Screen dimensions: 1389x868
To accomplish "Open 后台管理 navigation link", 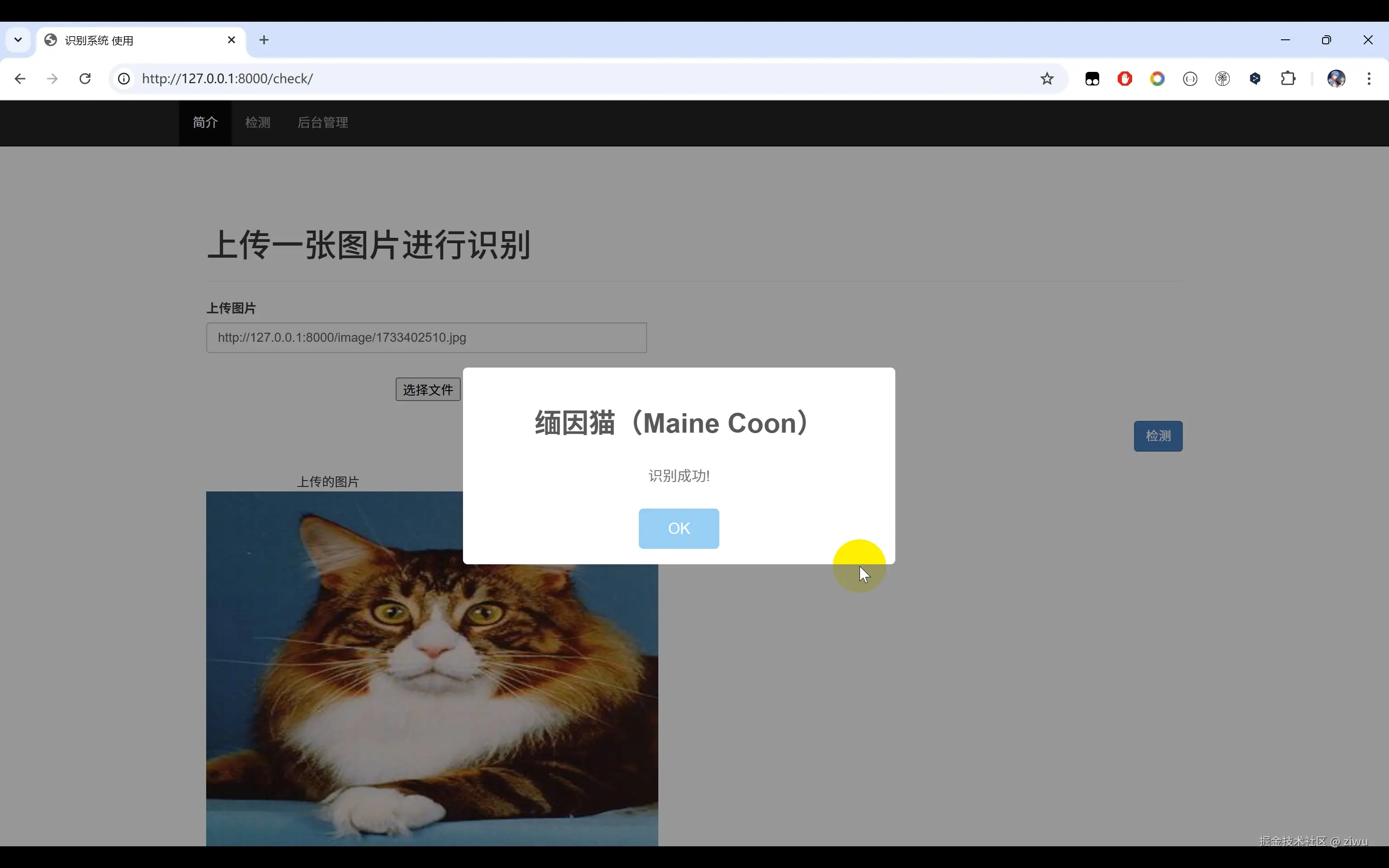I will pos(322,122).
